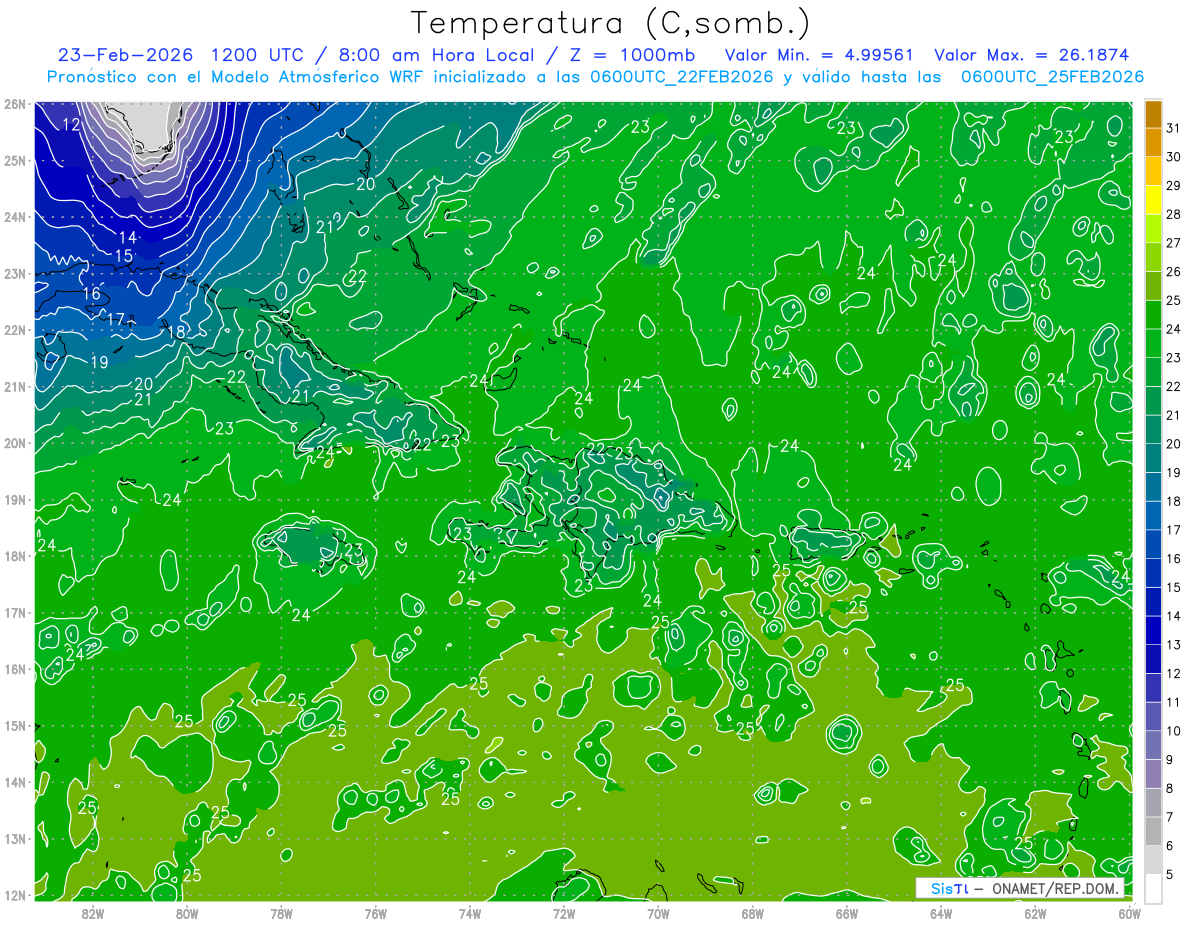Click the legend value 25
Viewport: 1200px width, 927px height.
click(x=1174, y=300)
